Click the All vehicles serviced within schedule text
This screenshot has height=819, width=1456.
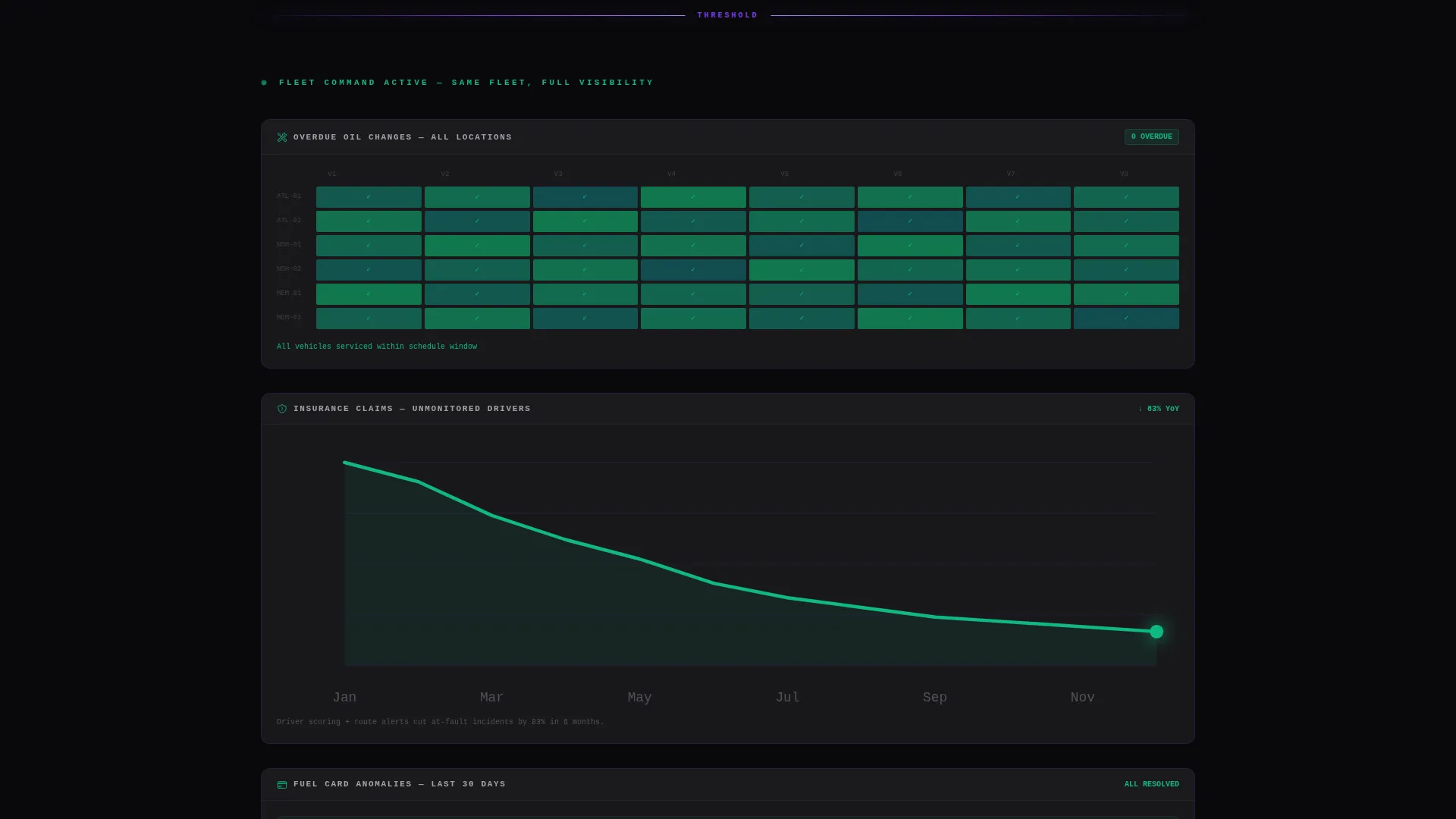377,347
